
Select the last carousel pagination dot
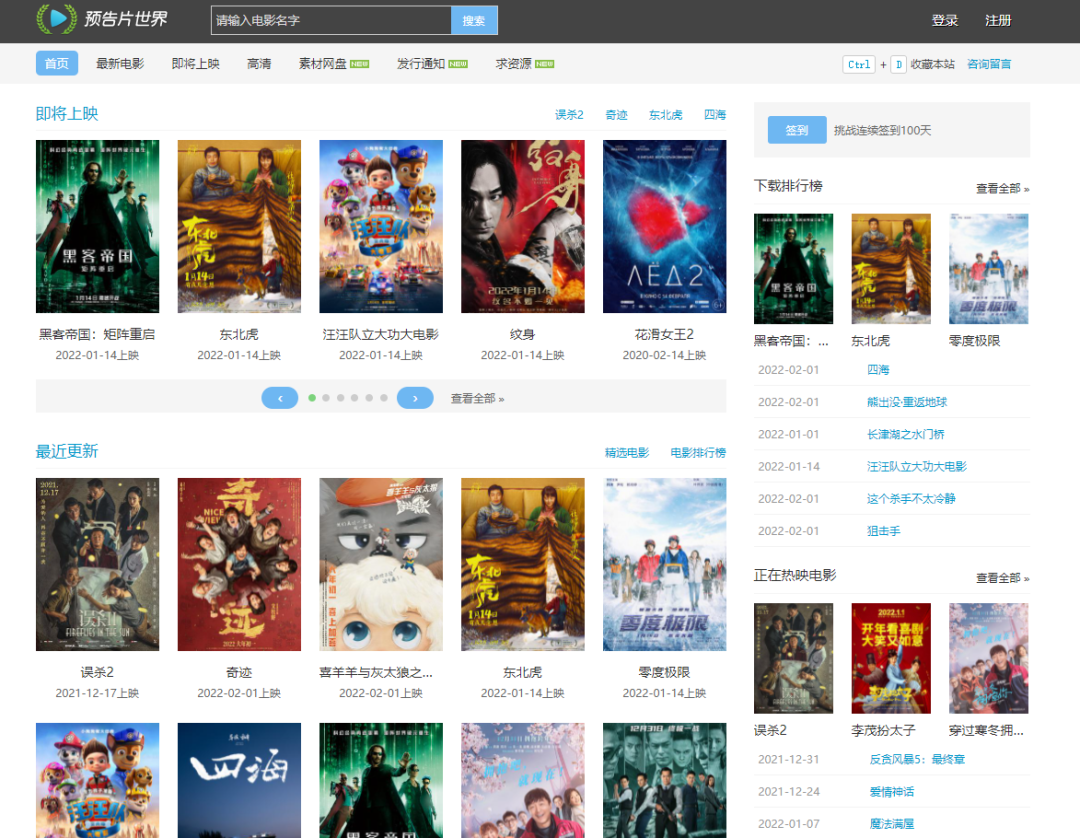384,398
